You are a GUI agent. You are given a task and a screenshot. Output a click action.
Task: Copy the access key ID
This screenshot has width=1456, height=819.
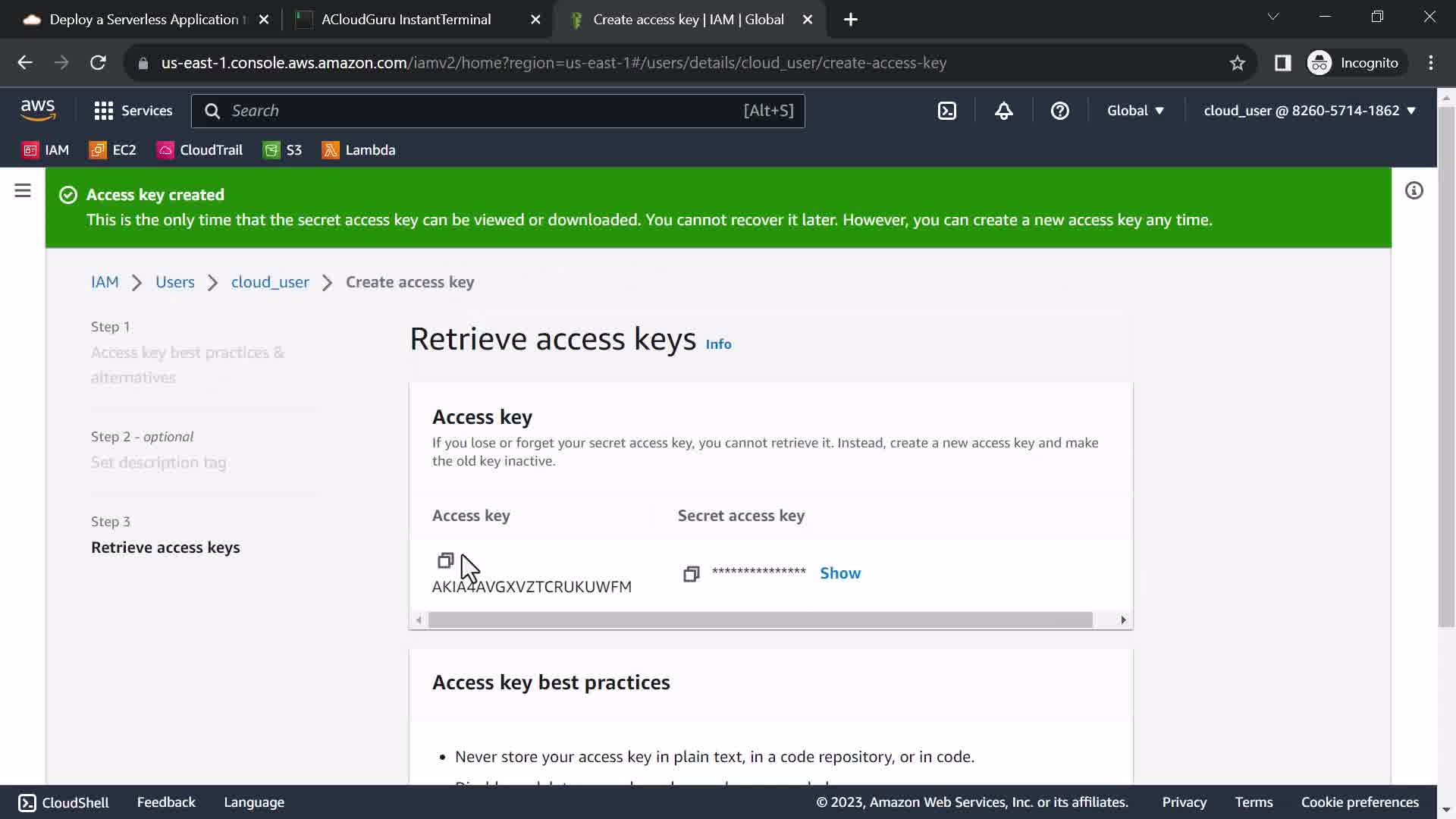click(445, 560)
